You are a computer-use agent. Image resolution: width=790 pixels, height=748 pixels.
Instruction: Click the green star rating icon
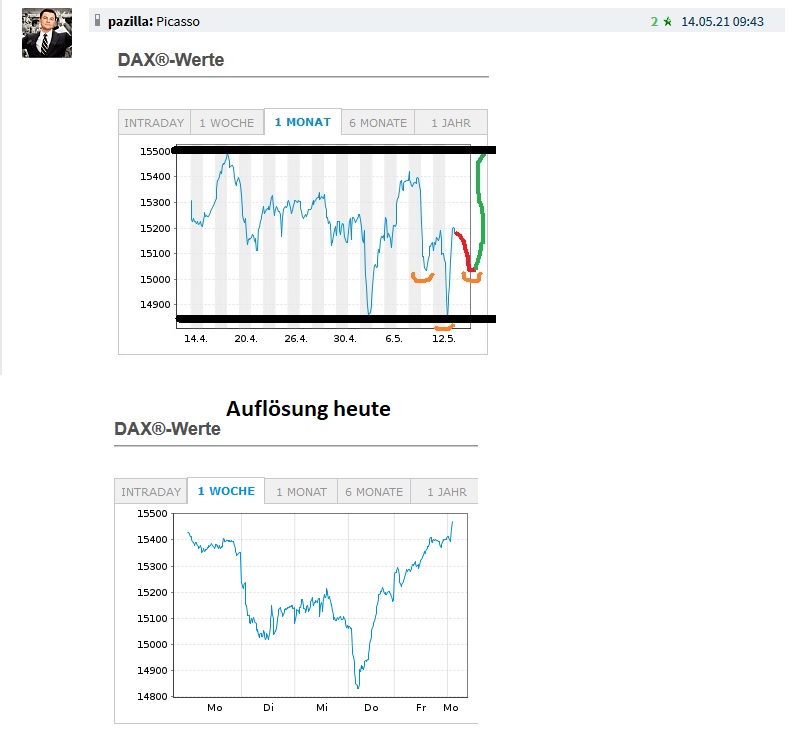(x=667, y=21)
